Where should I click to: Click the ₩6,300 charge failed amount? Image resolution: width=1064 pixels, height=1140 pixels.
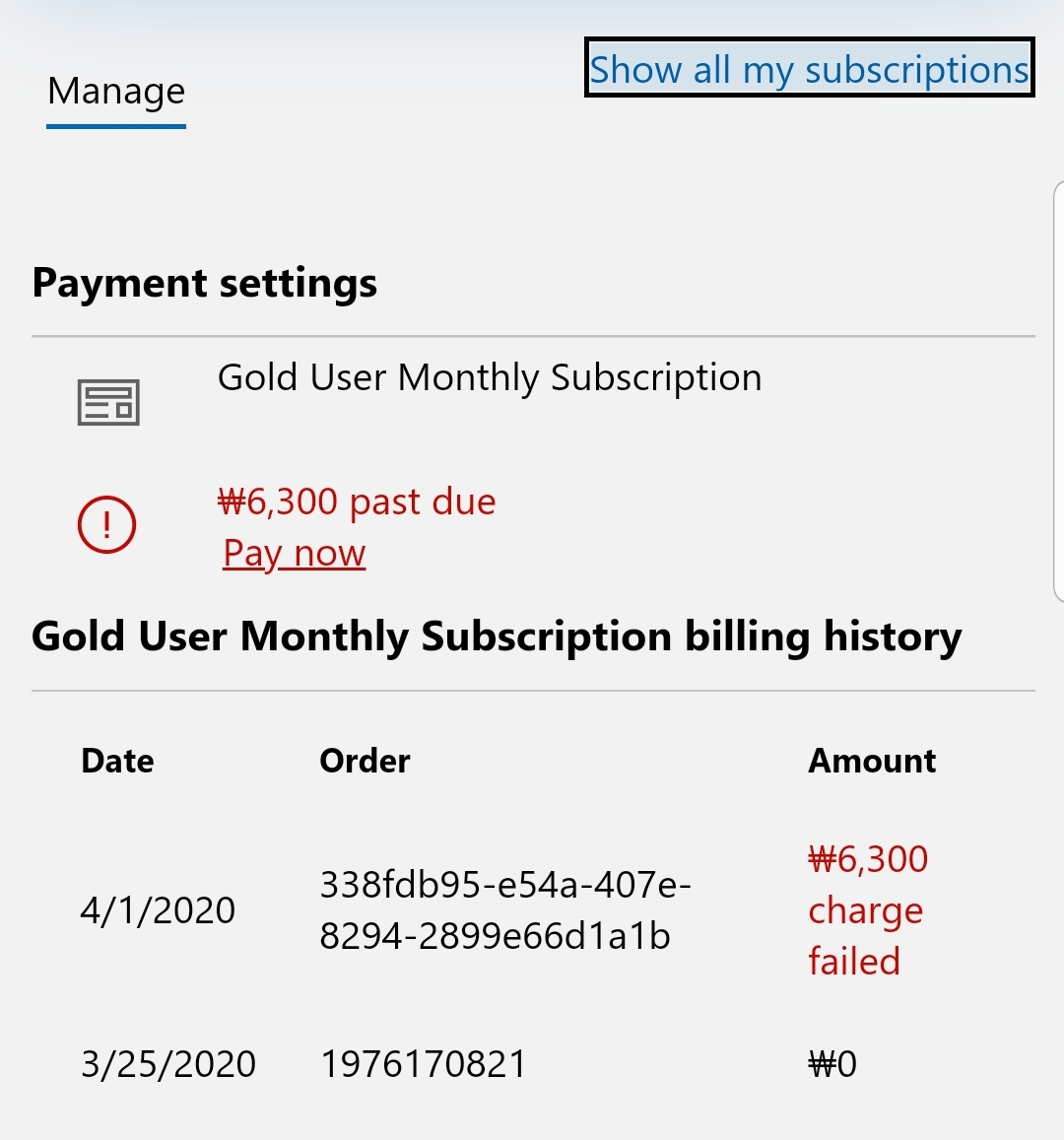(868, 910)
